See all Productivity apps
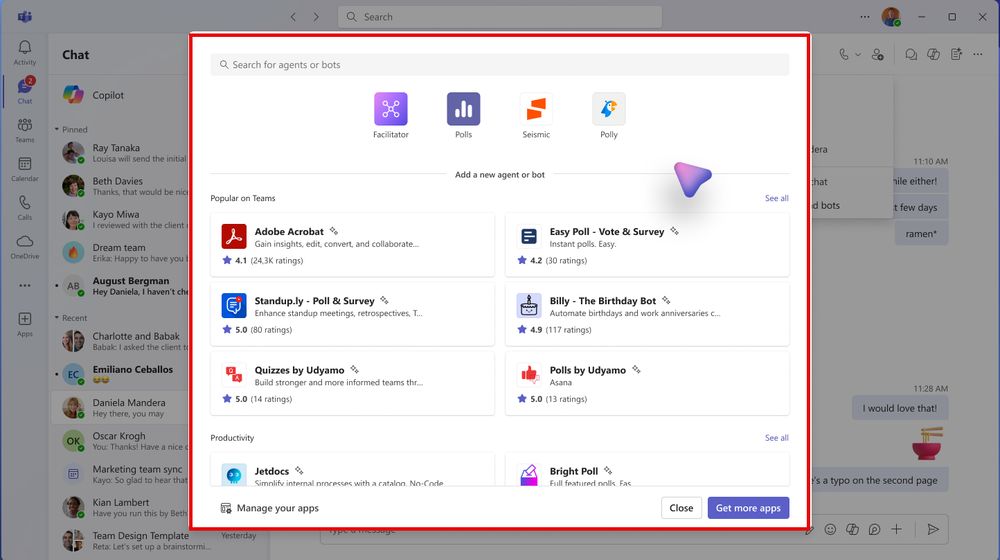The width and height of the screenshot is (1000, 560). coord(776,438)
